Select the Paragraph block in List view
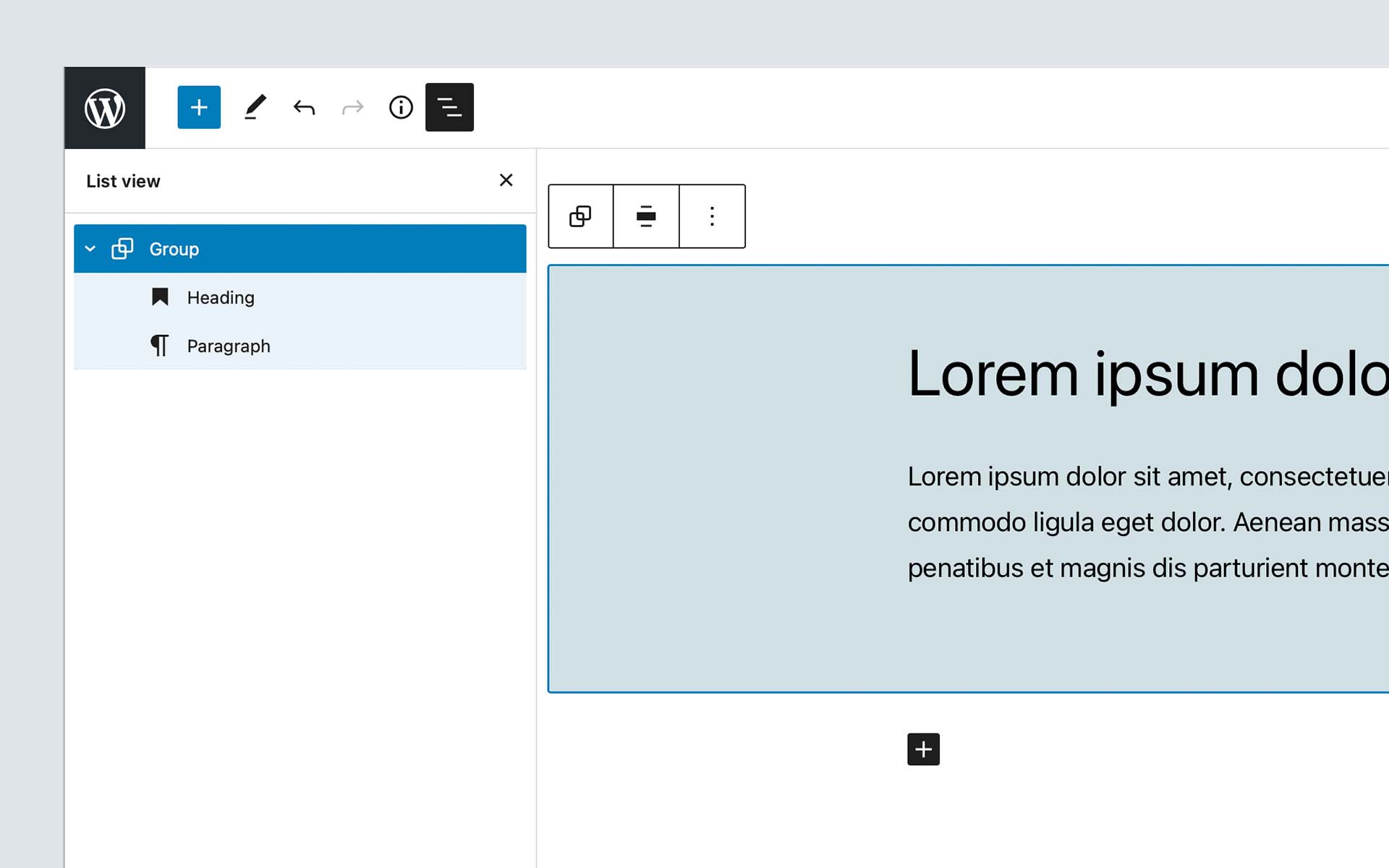 pos(229,346)
